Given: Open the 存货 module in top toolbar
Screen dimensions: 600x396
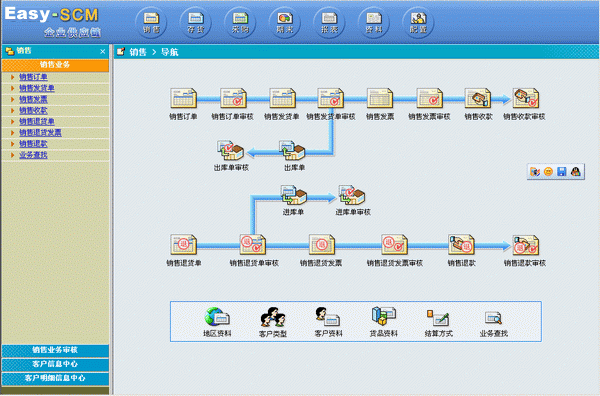Looking at the screenshot, I should click(196, 23).
